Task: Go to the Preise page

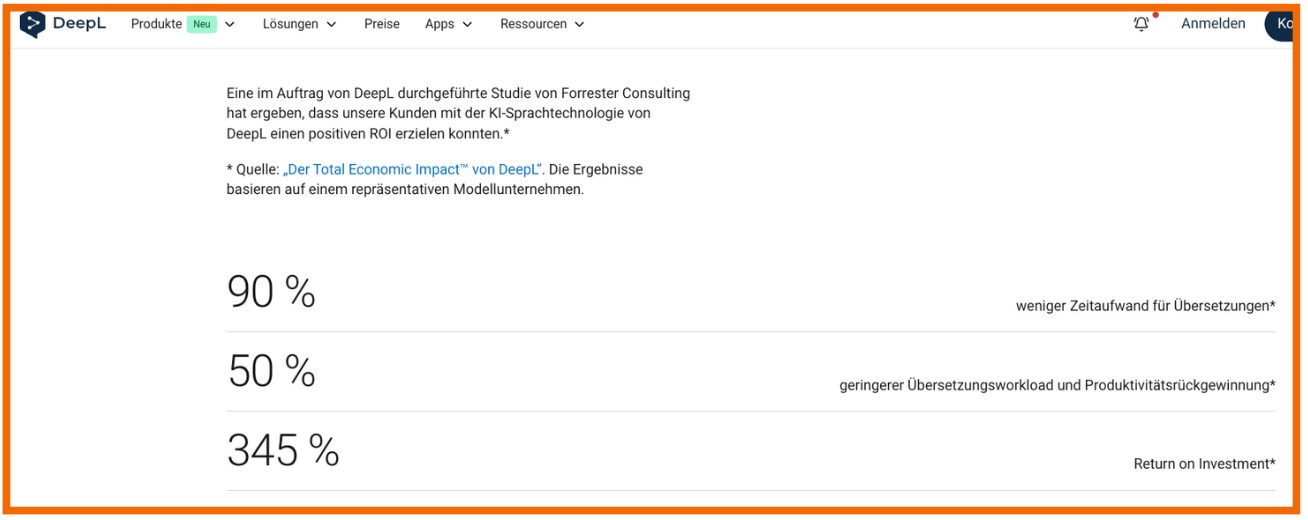Action: 382,24
